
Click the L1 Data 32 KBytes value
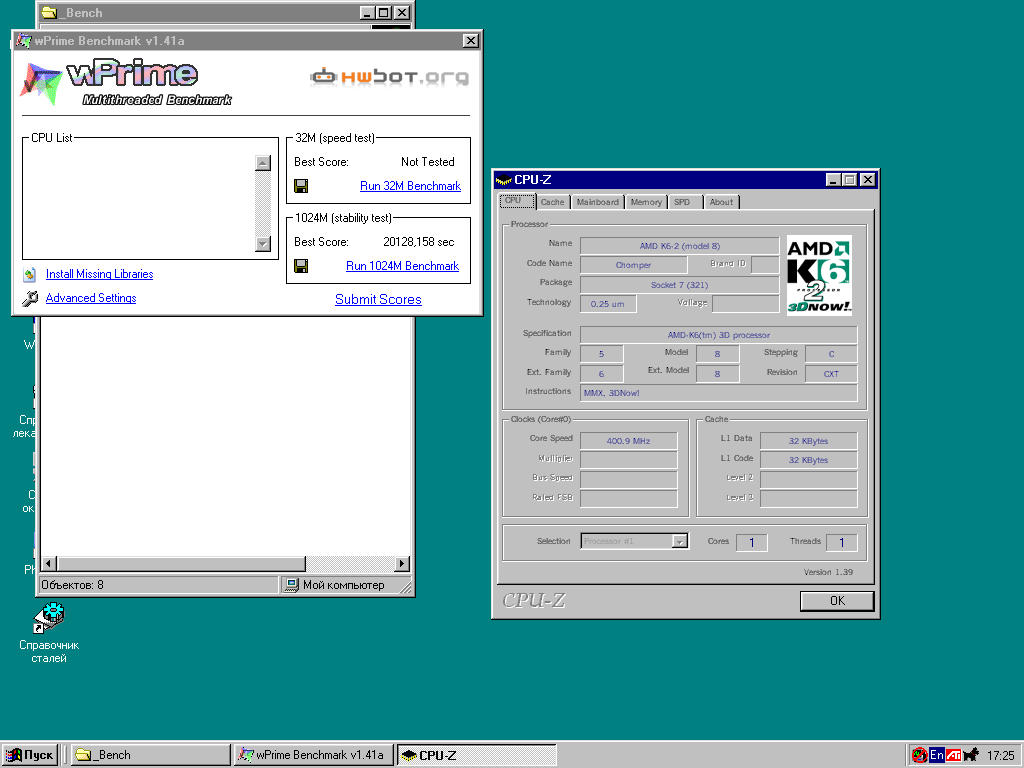point(808,441)
